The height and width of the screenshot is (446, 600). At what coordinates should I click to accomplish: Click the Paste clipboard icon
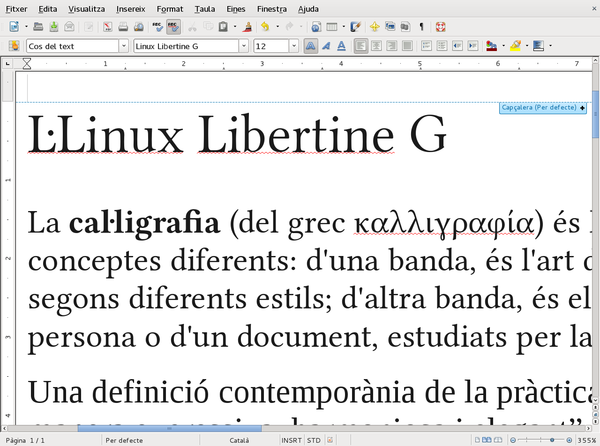tap(223, 27)
